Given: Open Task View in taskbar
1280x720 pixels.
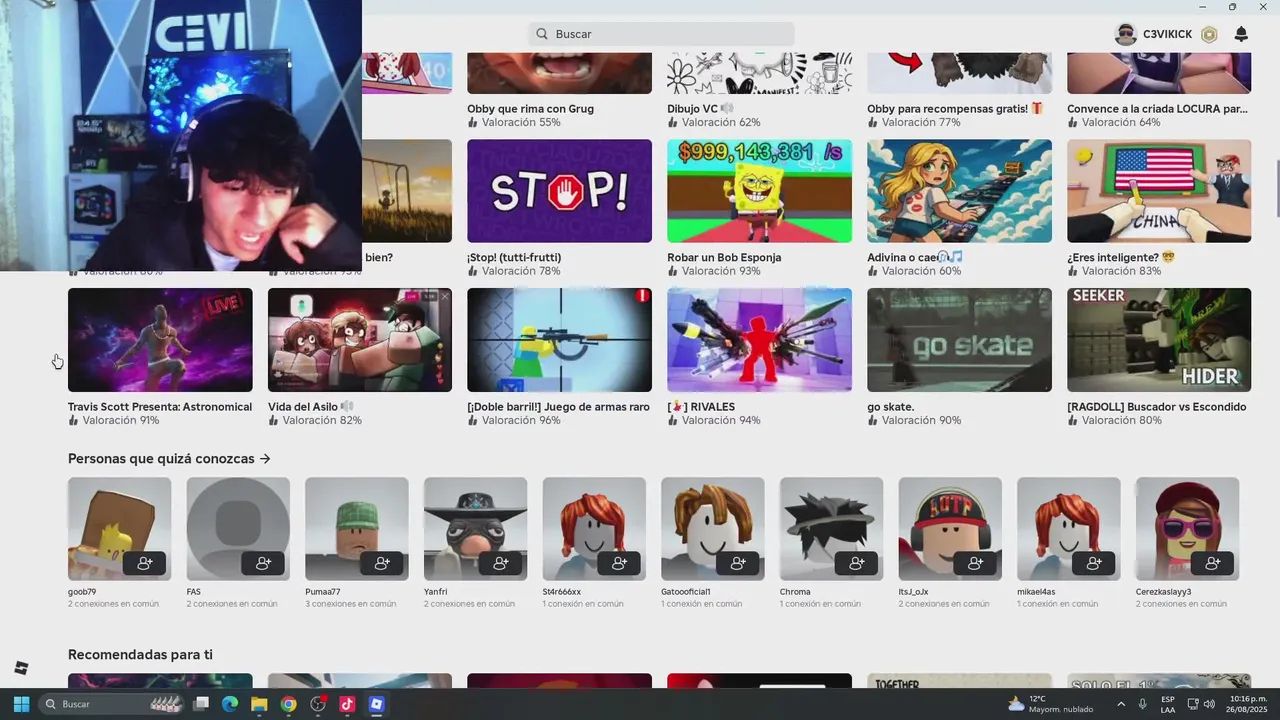Looking at the screenshot, I should tap(201, 704).
